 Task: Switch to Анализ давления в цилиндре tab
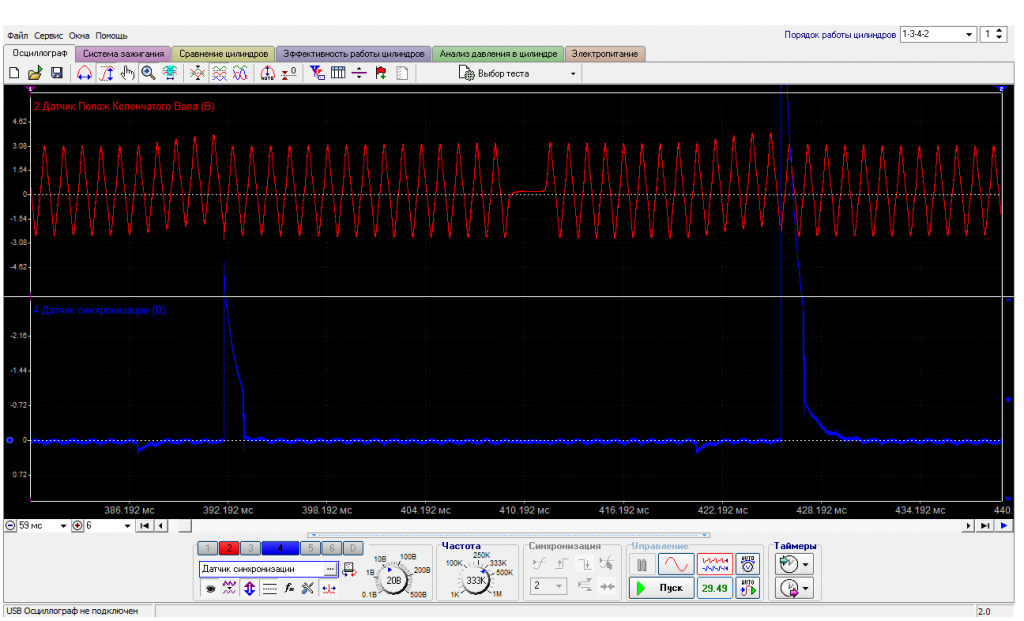tap(498, 54)
